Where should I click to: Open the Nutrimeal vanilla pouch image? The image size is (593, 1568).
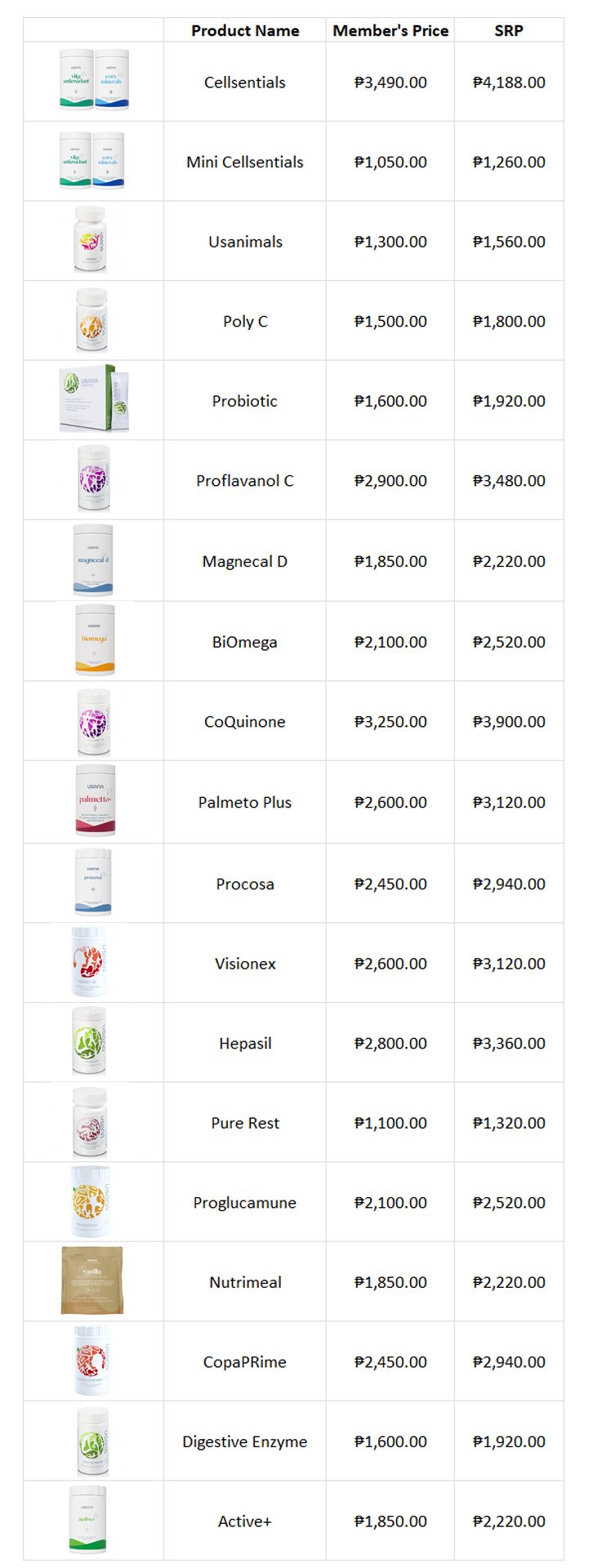pyautogui.click(x=92, y=1281)
